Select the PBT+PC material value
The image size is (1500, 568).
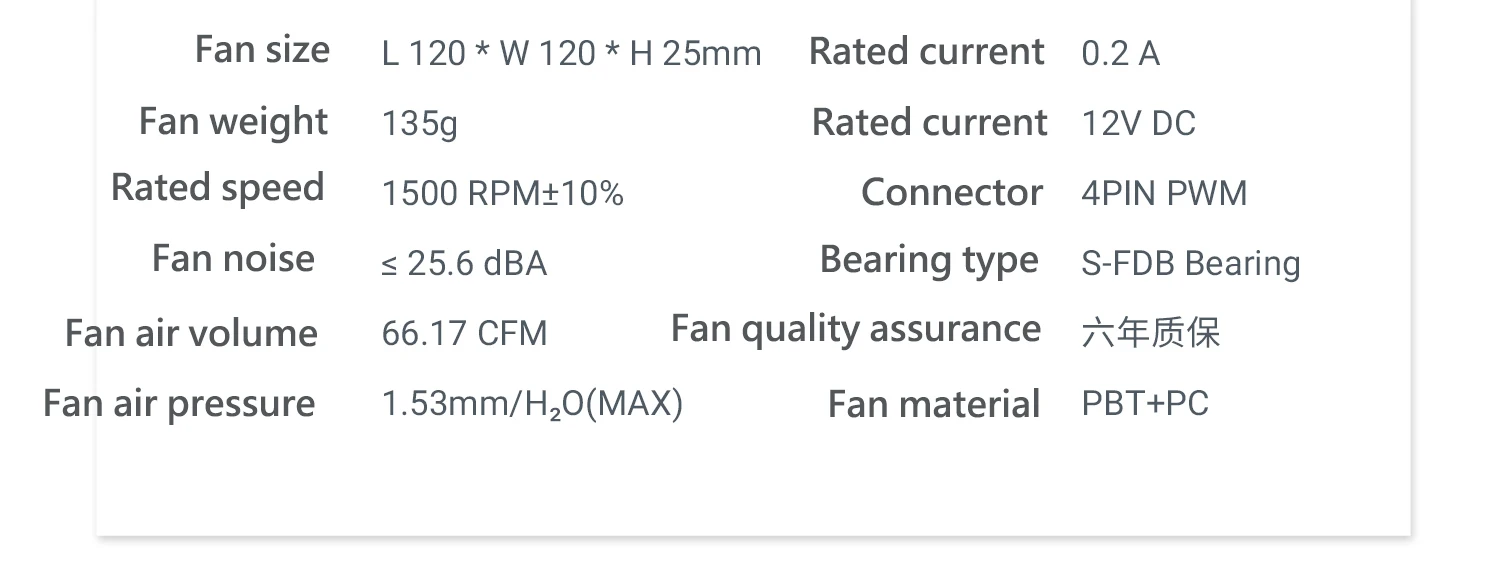(x=1145, y=403)
